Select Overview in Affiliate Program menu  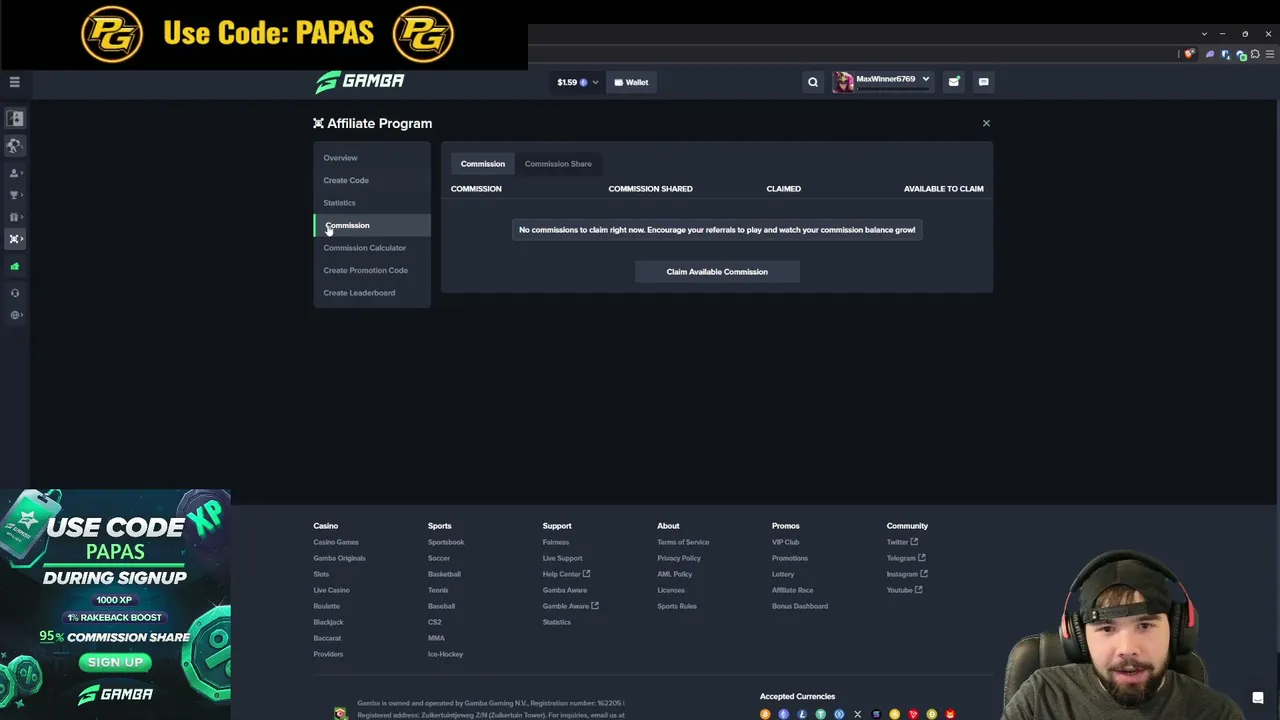[x=340, y=158]
